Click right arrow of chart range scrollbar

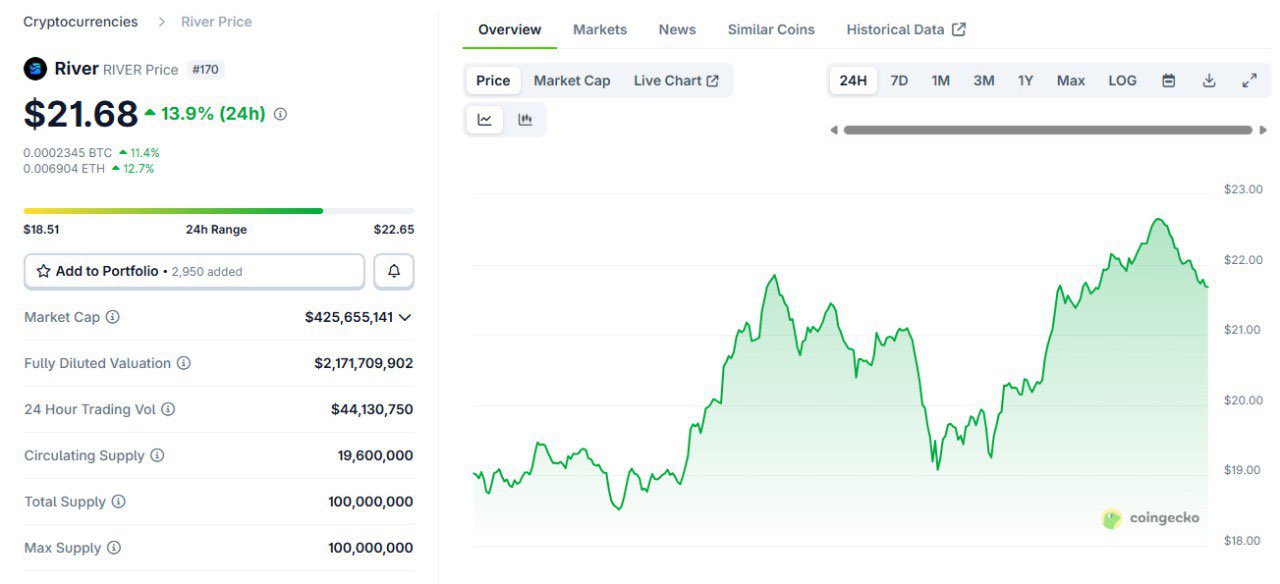pyautogui.click(x=1264, y=130)
